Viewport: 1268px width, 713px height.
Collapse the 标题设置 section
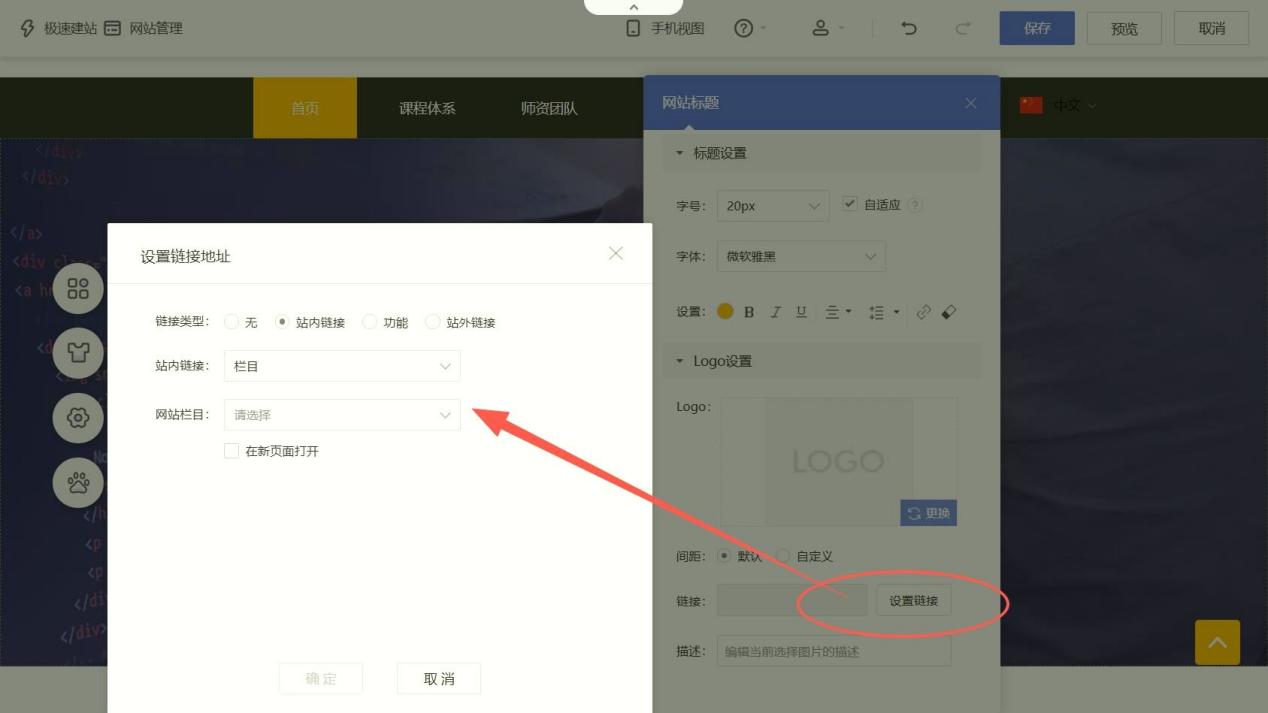[x=822, y=153]
